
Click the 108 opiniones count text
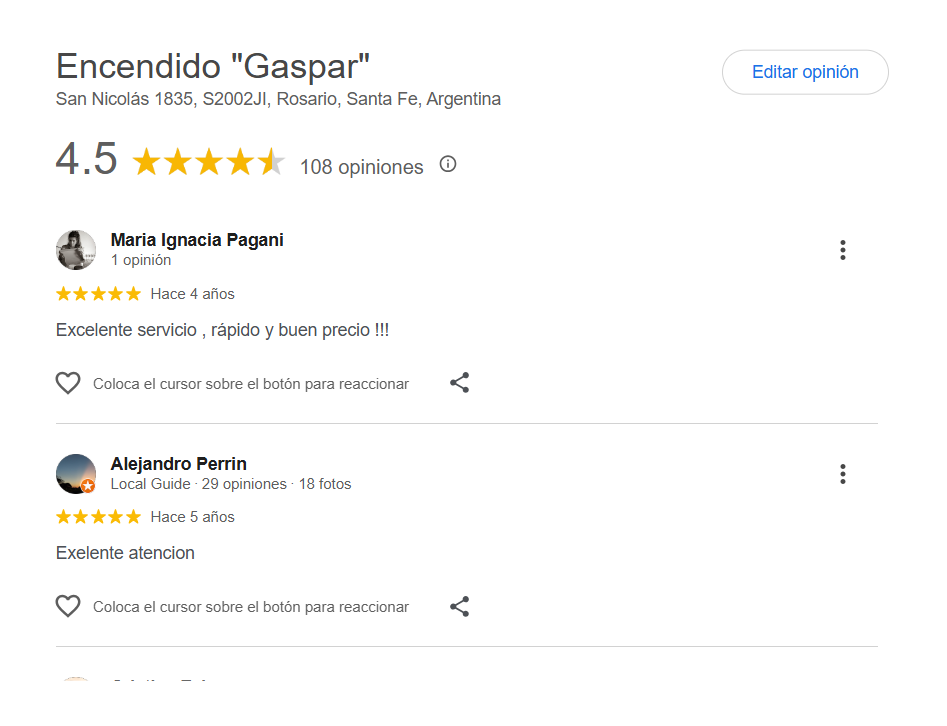361,167
